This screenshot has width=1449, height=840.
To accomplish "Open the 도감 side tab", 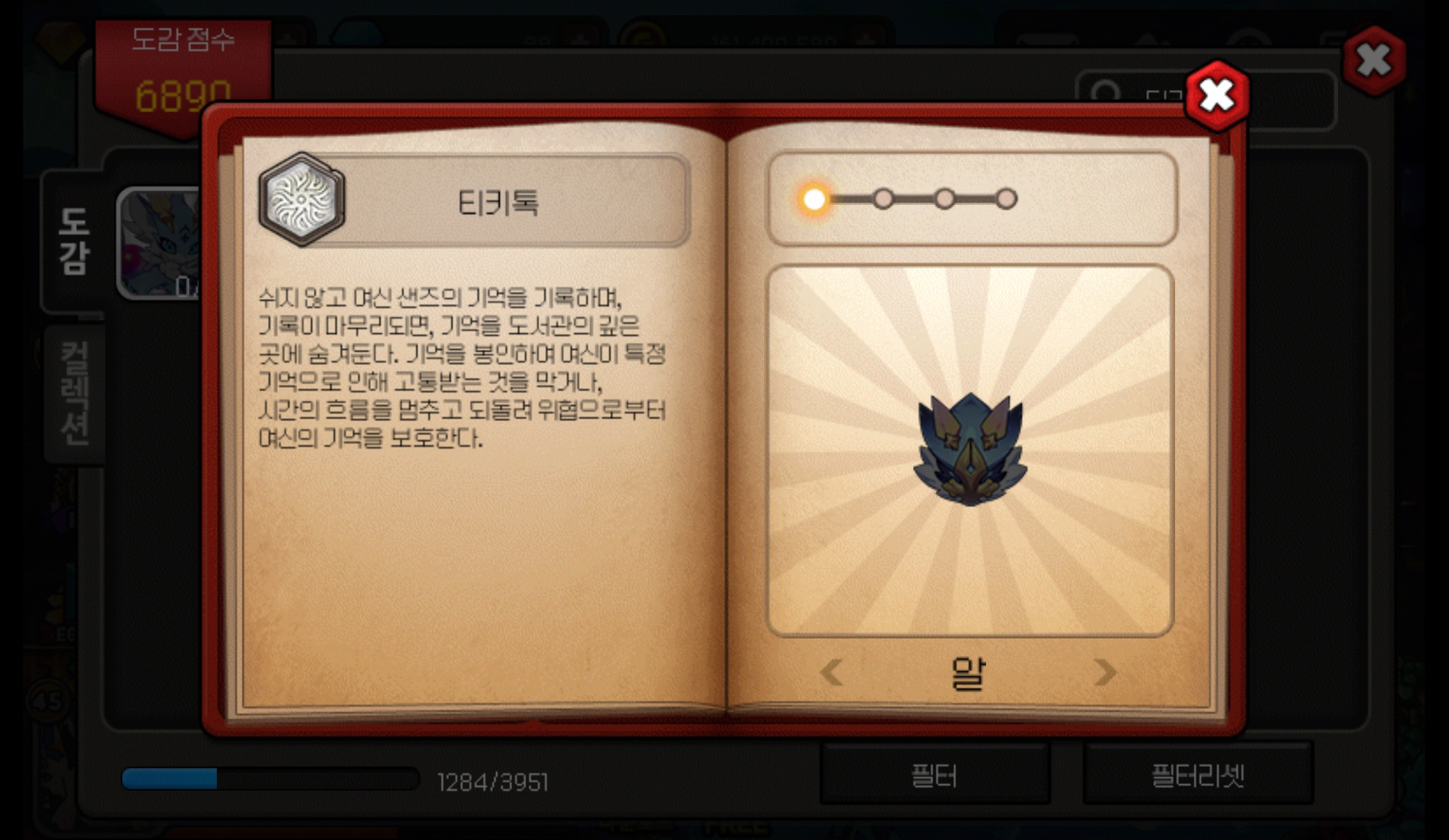I will click(74, 242).
